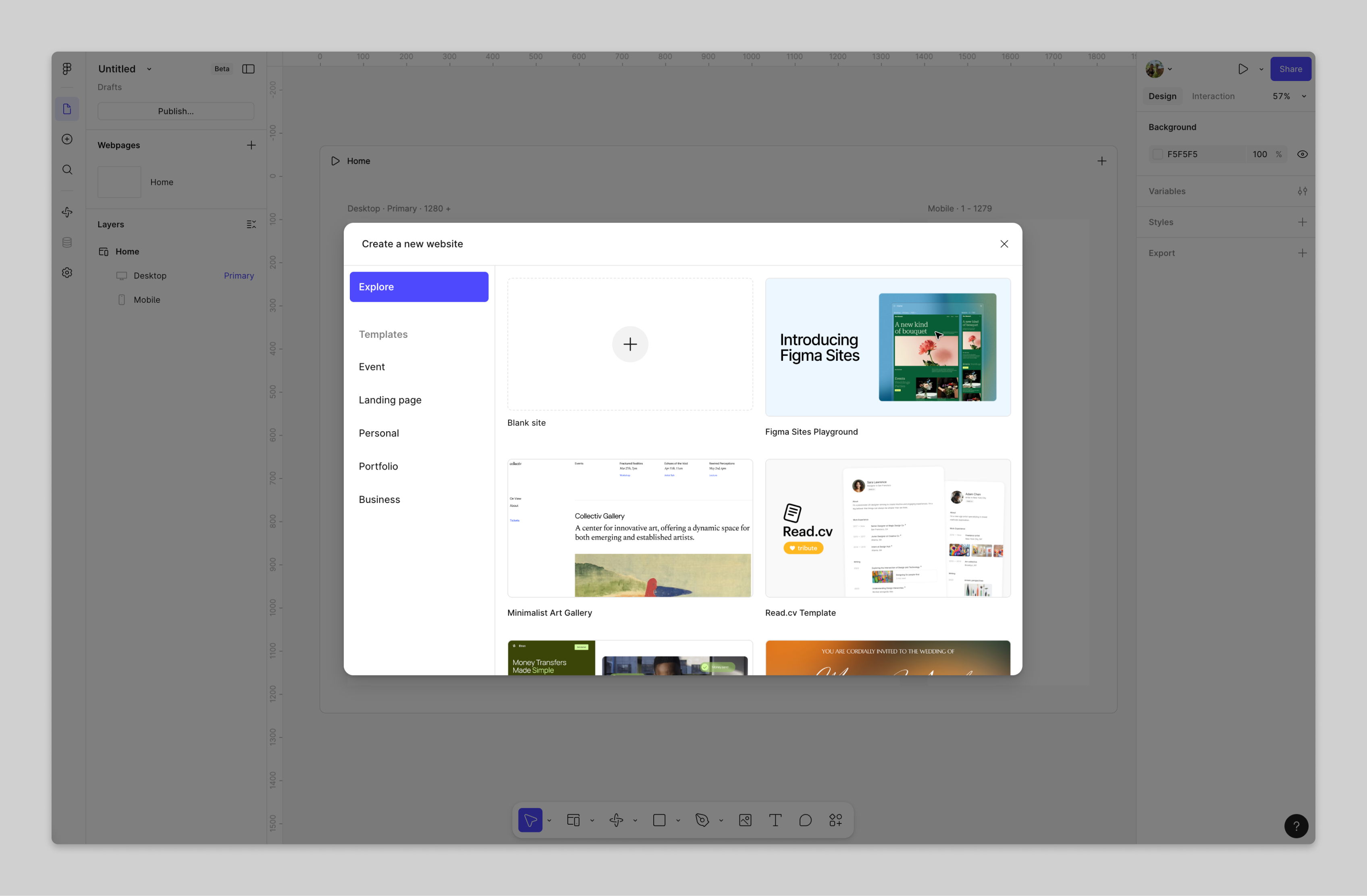The width and height of the screenshot is (1367, 896).
Task: Click the Publish... button
Action: (x=176, y=111)
